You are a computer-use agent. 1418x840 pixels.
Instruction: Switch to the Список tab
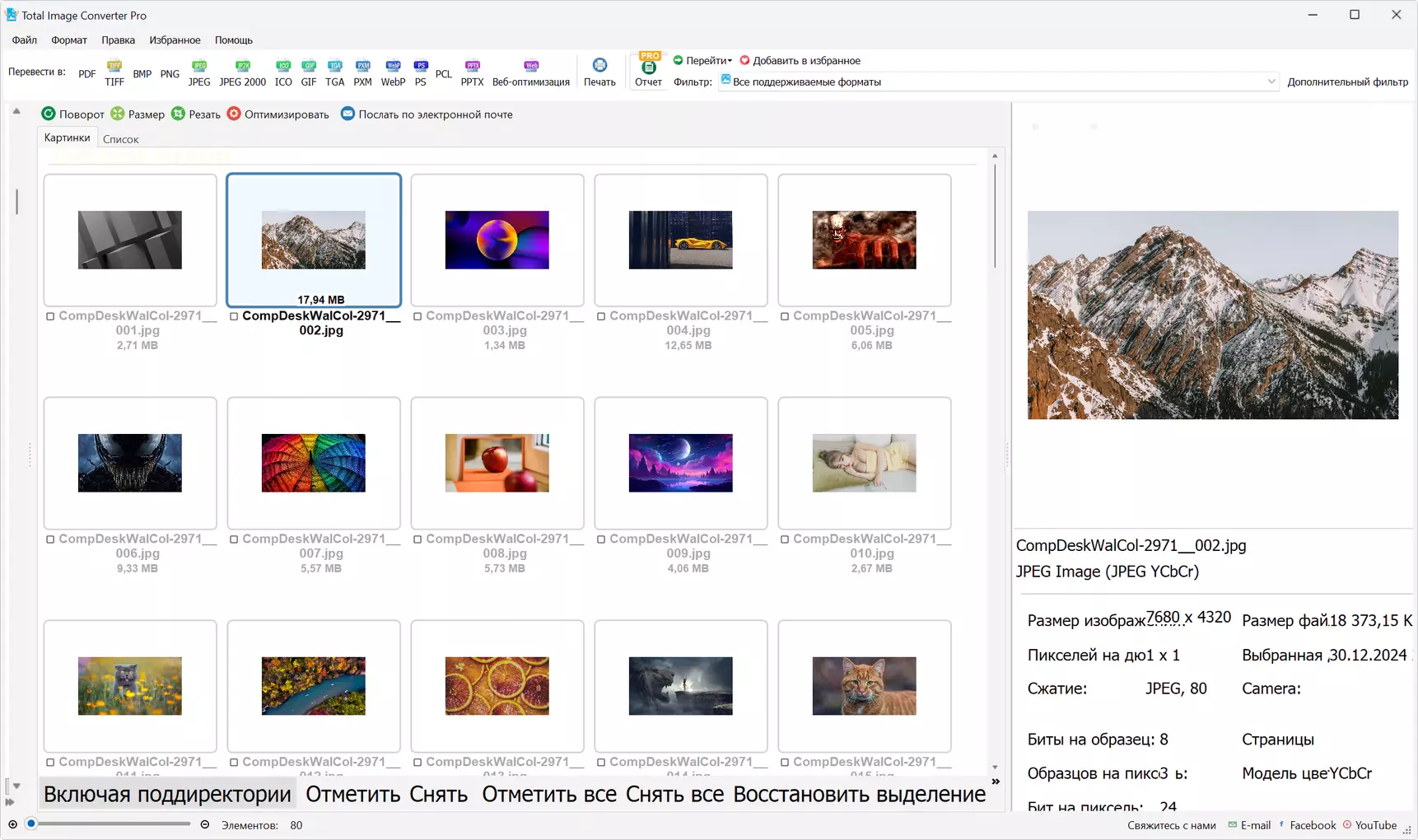[120, 139]
